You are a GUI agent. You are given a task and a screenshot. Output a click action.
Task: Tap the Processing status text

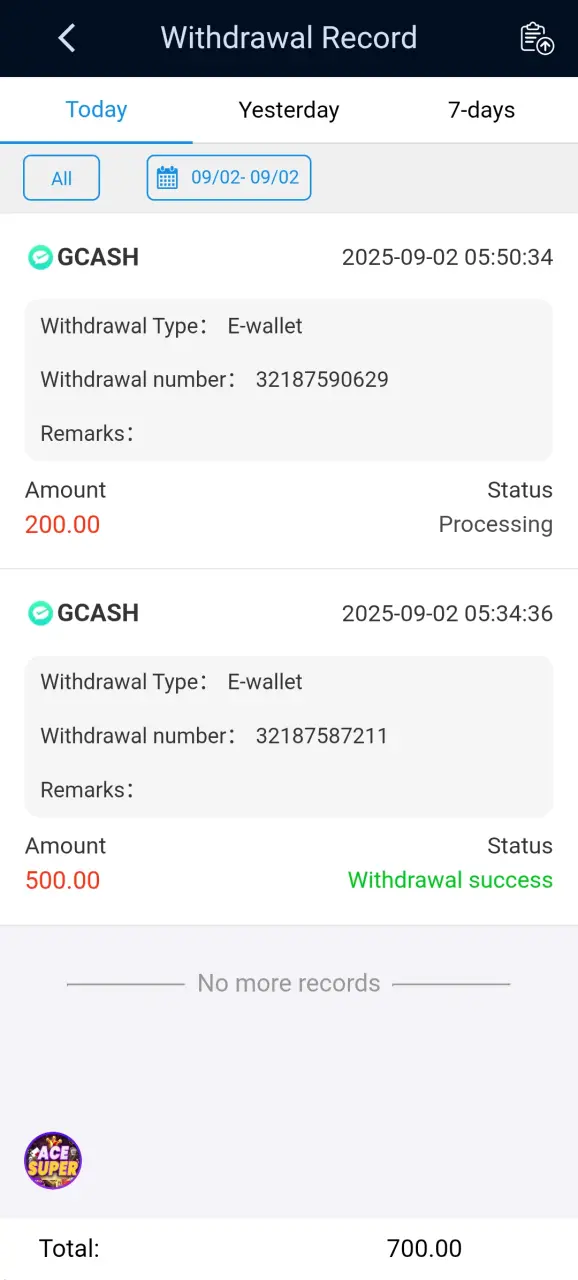click(496, 524)
